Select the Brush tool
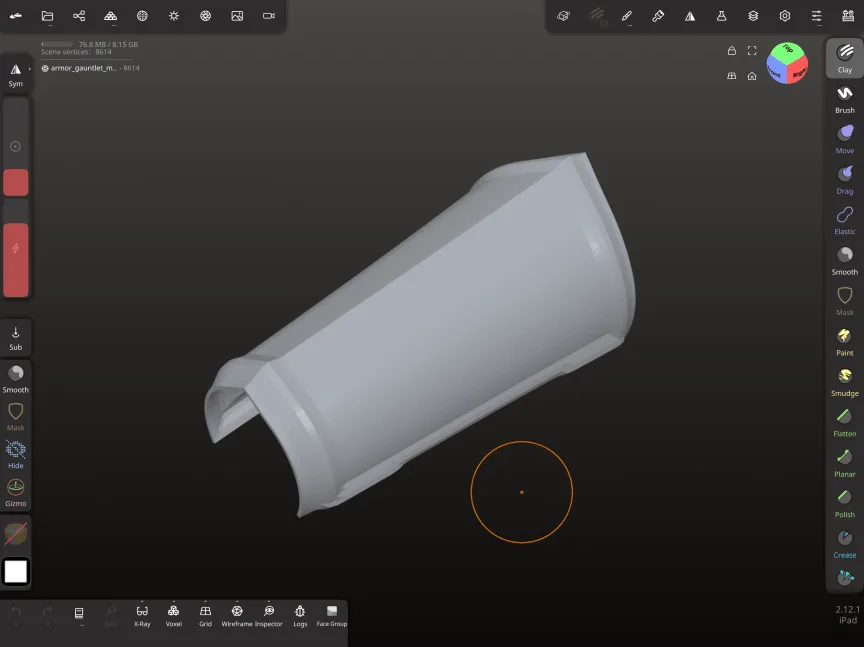Screen dimensions: 864x647 pyautogui.click(x=844, y=99)
